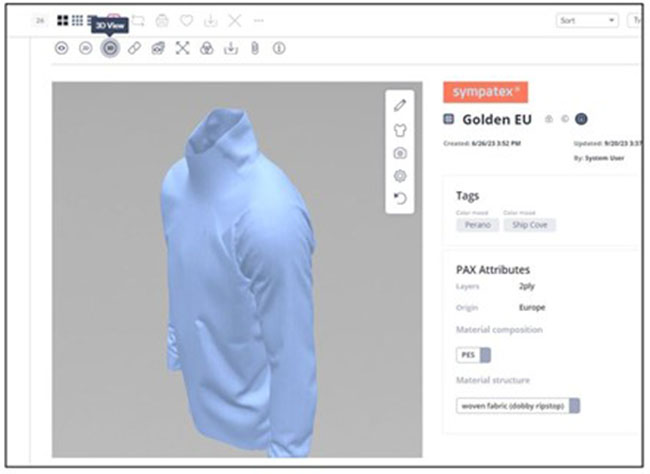Click the link chain icon
Viewport: 650px width, 474px height.
coord(134,48)
